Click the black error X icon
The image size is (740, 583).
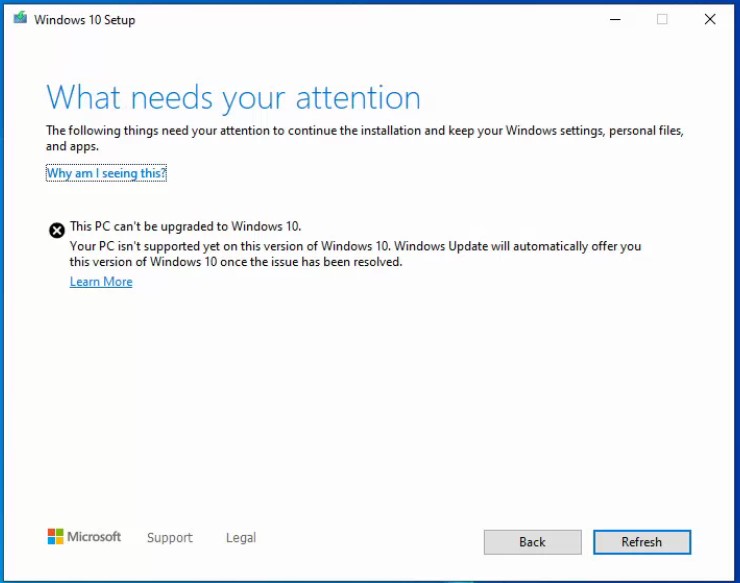click(x=57, y=230)
